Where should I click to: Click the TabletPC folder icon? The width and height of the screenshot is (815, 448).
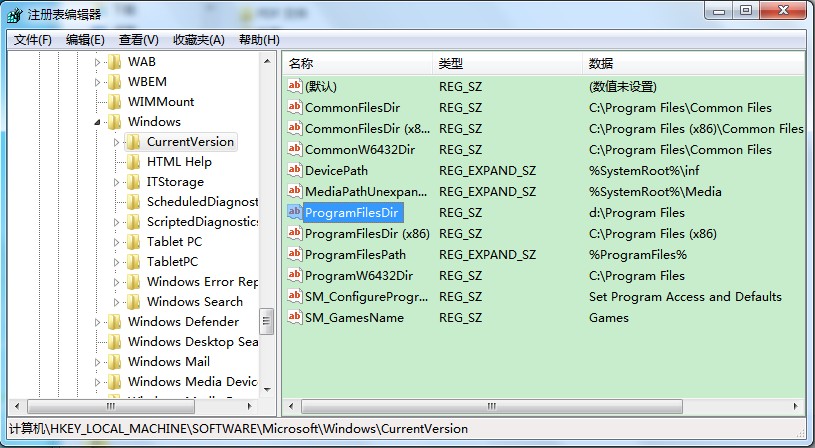133,262
